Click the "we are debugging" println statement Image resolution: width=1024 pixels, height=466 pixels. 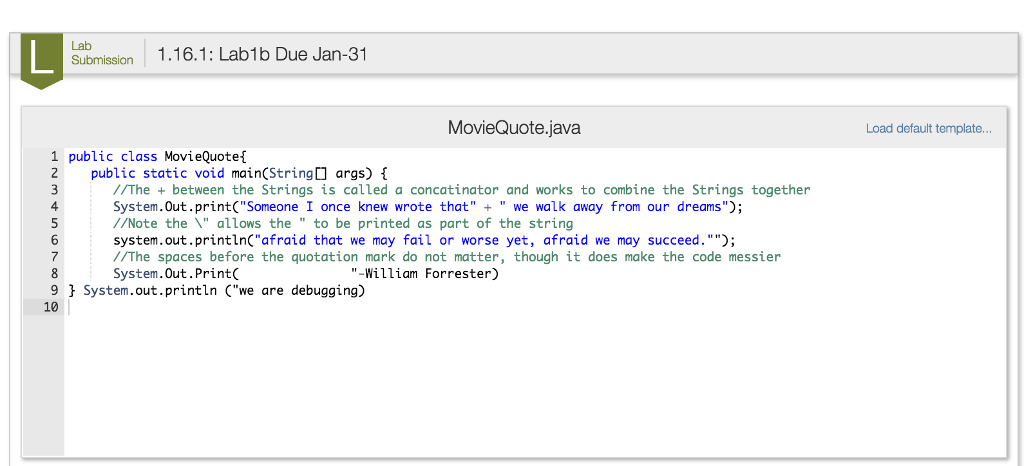224,291
